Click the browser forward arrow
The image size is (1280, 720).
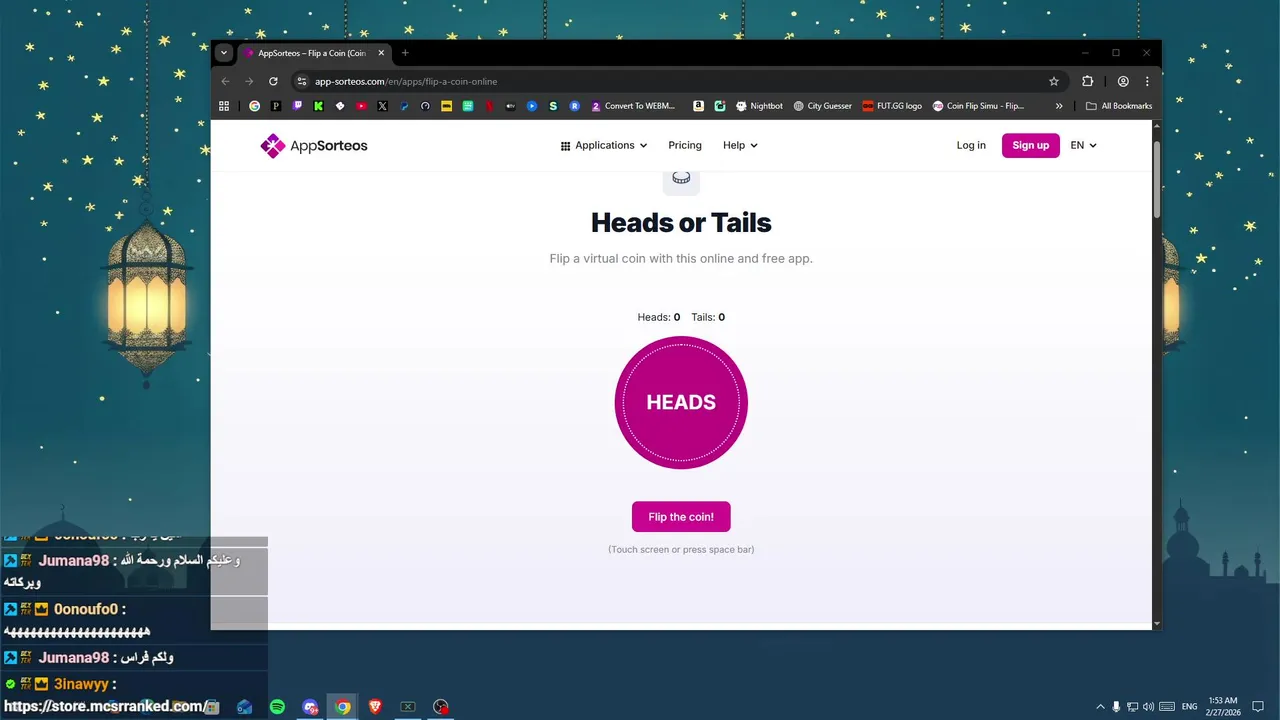click(x=249, y=81)
